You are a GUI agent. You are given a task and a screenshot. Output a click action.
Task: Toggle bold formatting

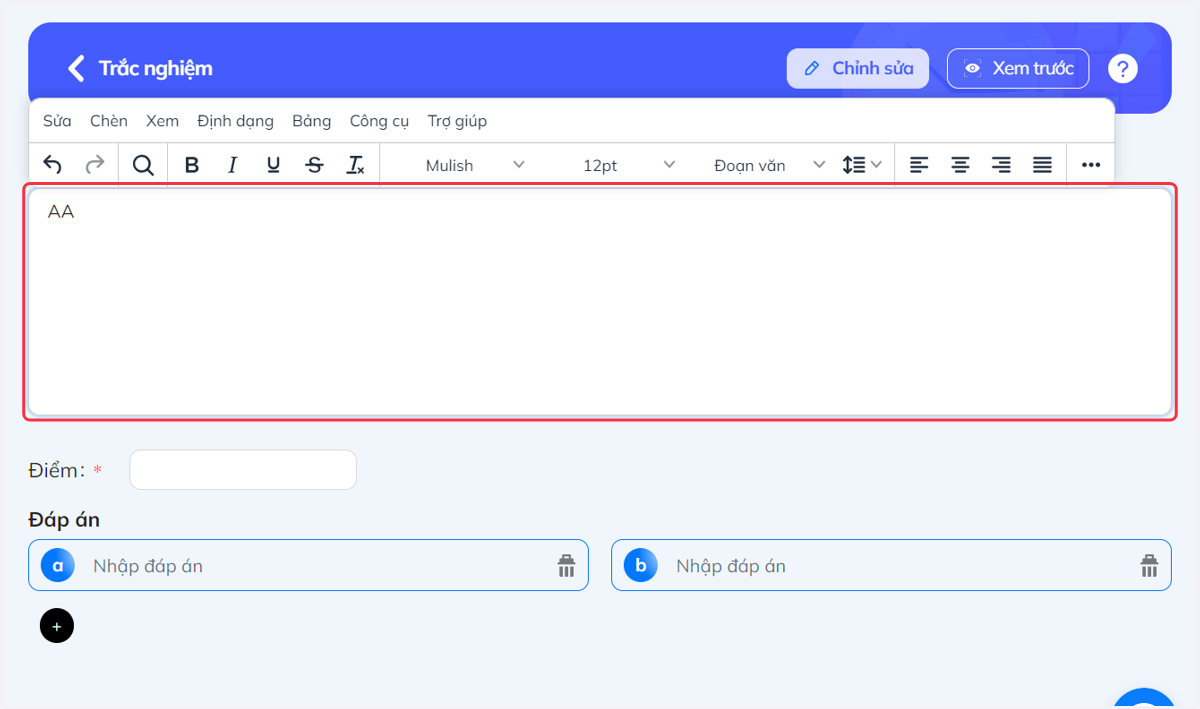[192, 165]
